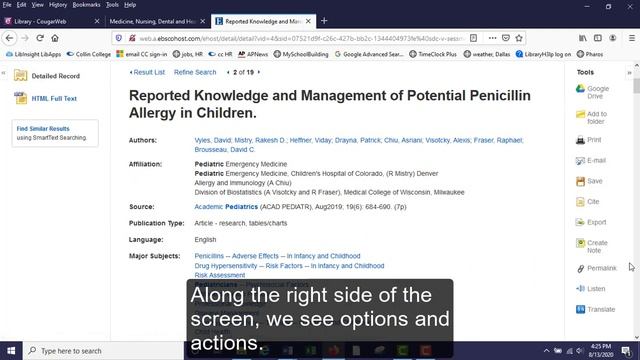Screen dimensions: 640x360
Task: Click the page vertical scrollbar thumb
Action: tap(636, 86)
